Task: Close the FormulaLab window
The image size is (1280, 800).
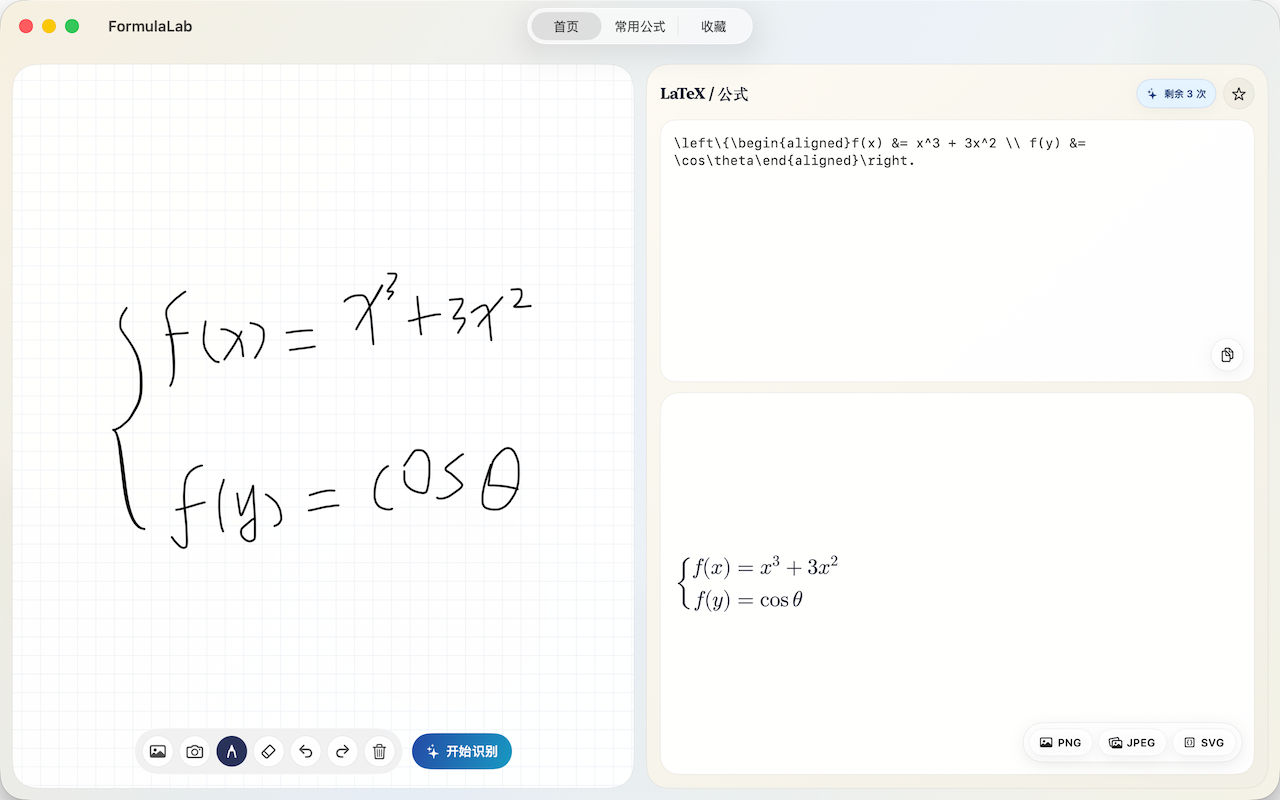Action: click(x=26, y=26)
